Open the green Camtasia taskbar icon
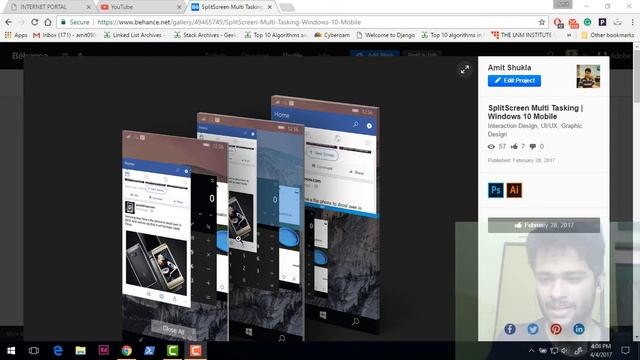The image size is (640, 360). point(173,350)
